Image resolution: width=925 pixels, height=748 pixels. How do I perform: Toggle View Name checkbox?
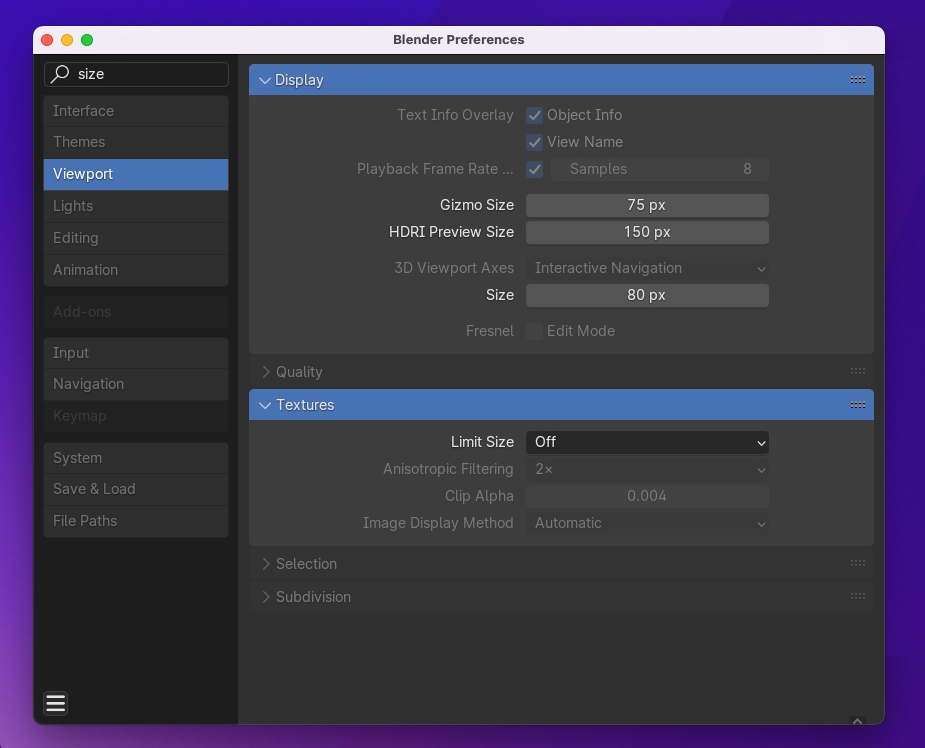(x=534, y=142)
